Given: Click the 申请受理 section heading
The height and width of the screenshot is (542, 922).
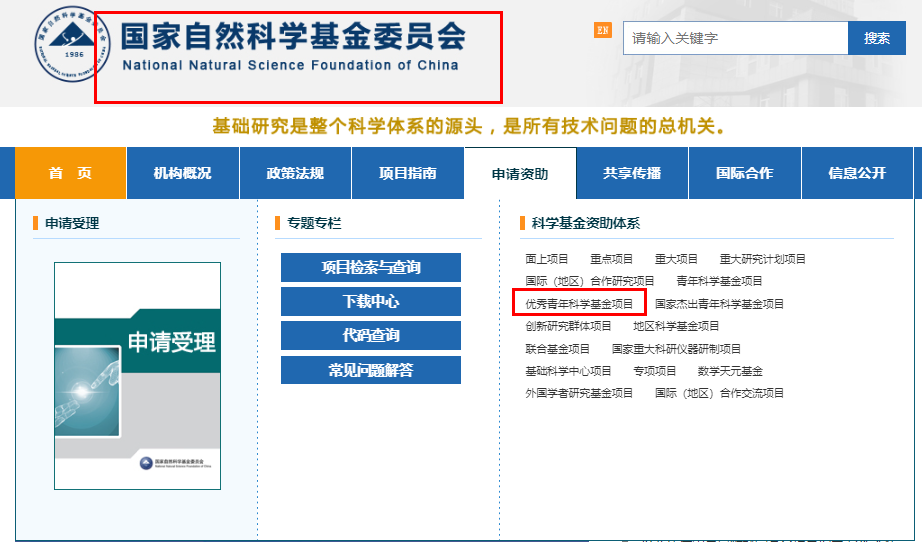Looking at the screenshot, I should (72, 223).
